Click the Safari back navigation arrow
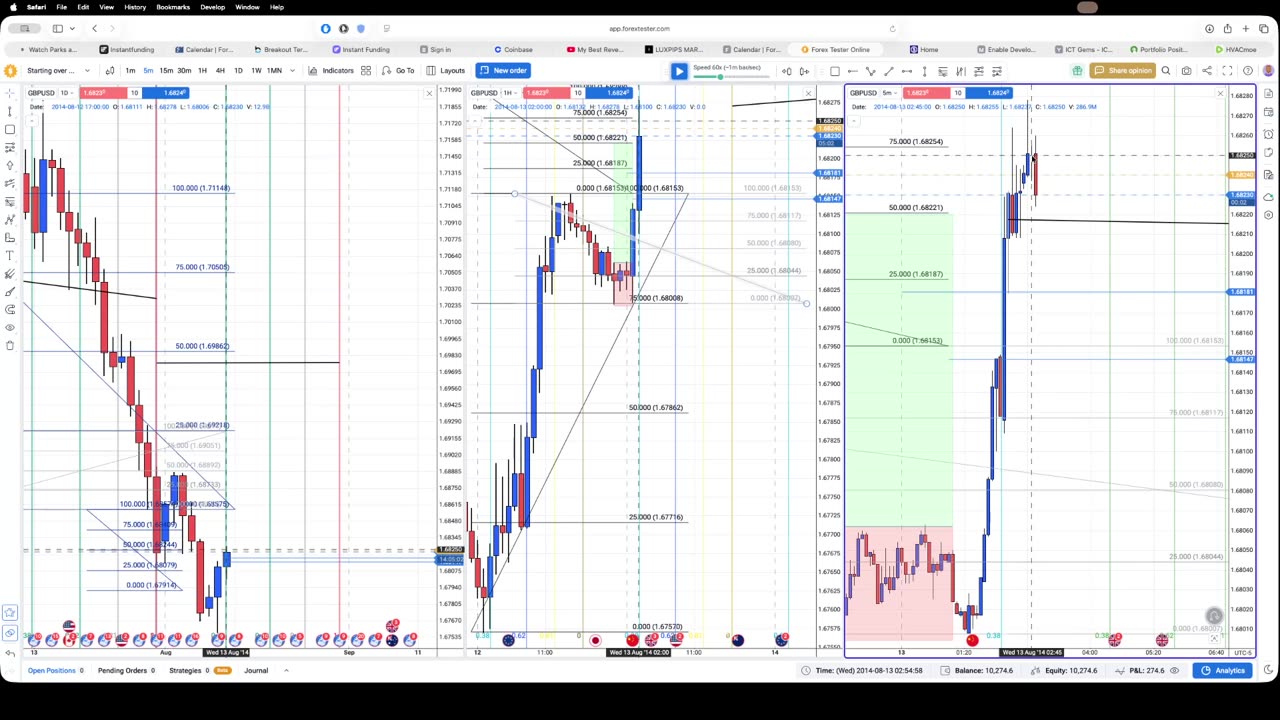 (x=94, y=28)
